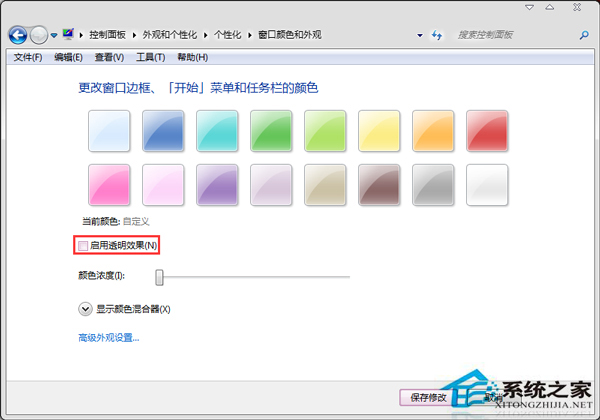Pick the orange color swatch

(x=433, y=131)
